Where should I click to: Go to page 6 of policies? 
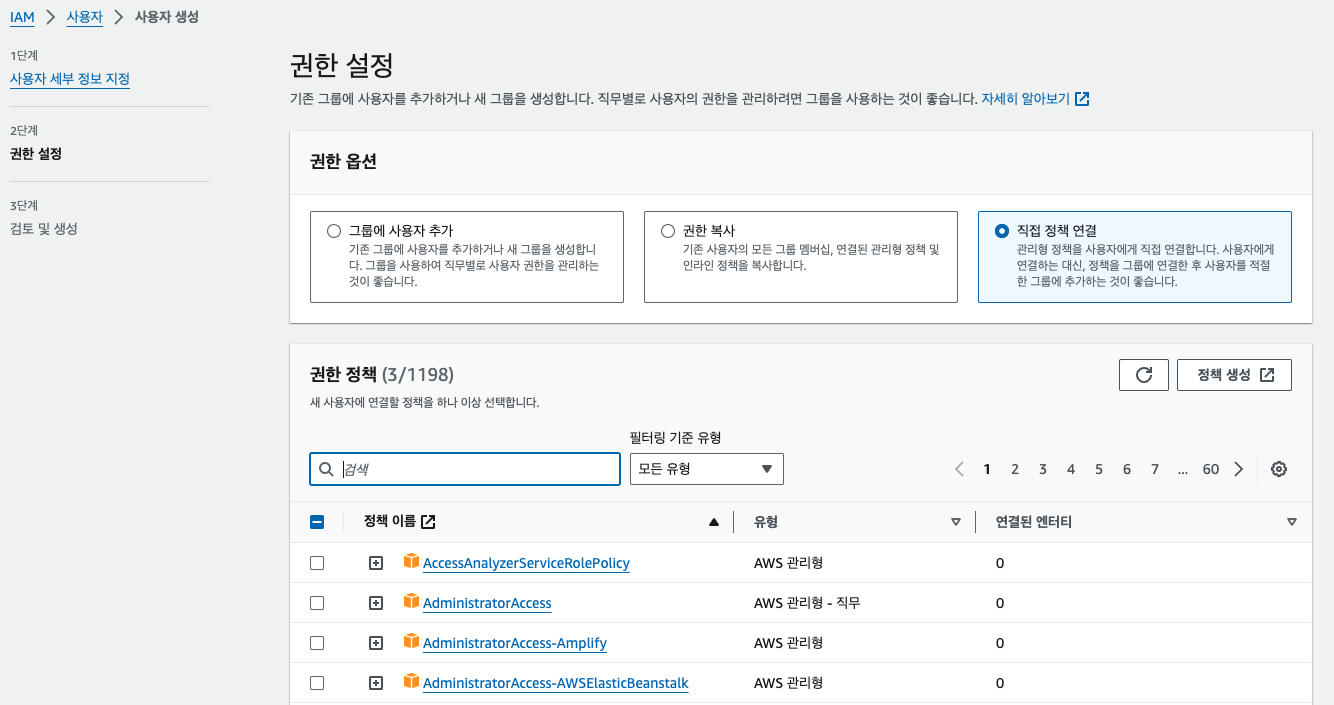[1127, 469]
